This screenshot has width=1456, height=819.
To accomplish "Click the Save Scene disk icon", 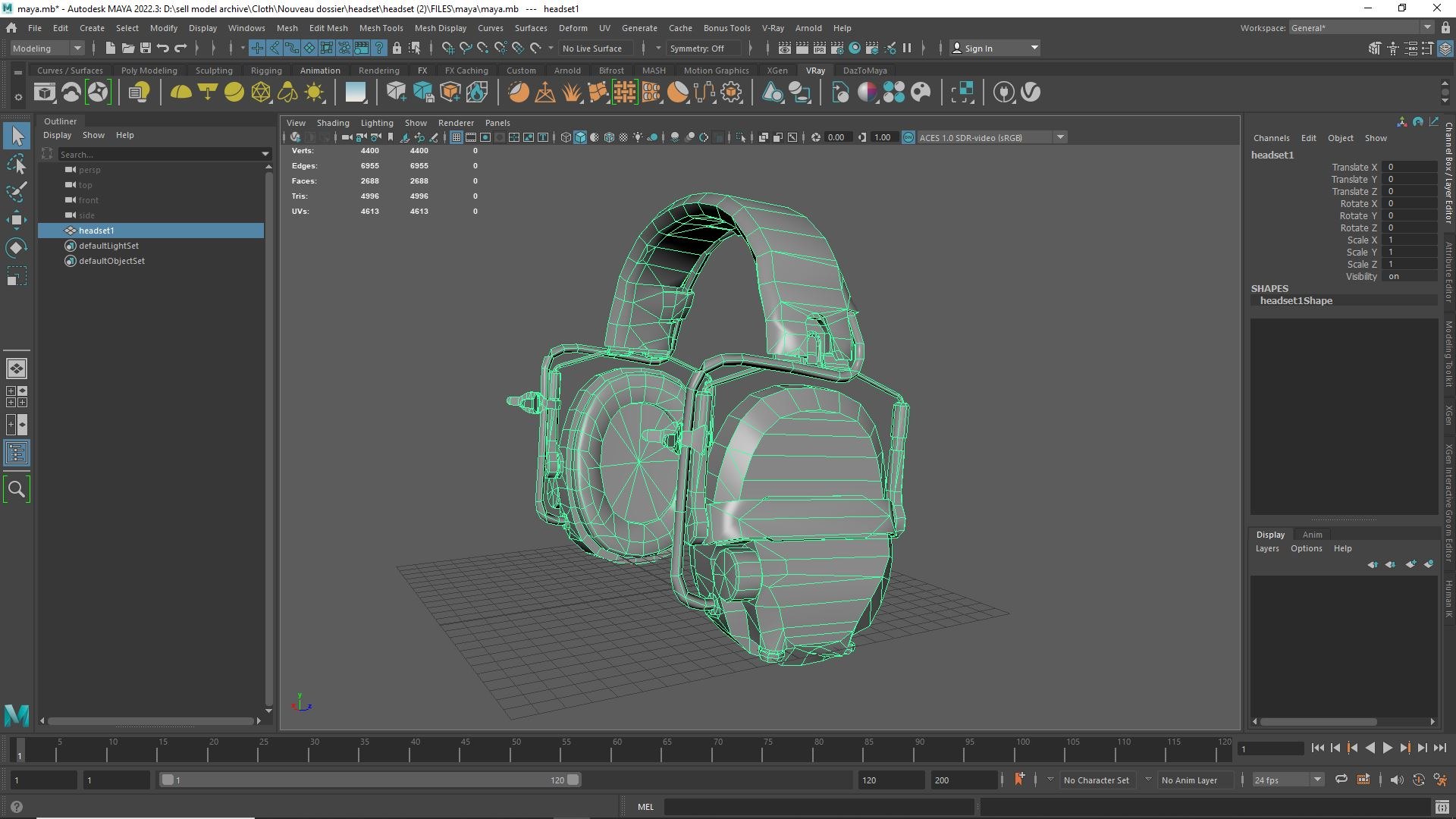I will point(145,48).
